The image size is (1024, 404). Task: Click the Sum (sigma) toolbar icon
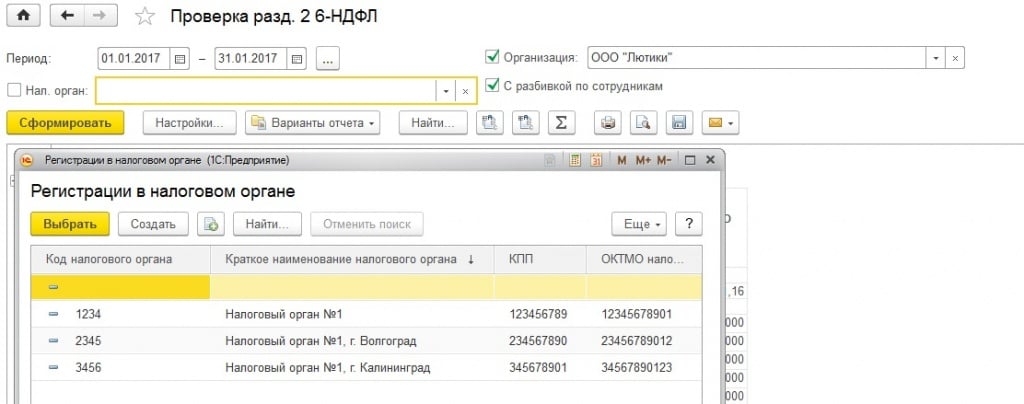561,123
